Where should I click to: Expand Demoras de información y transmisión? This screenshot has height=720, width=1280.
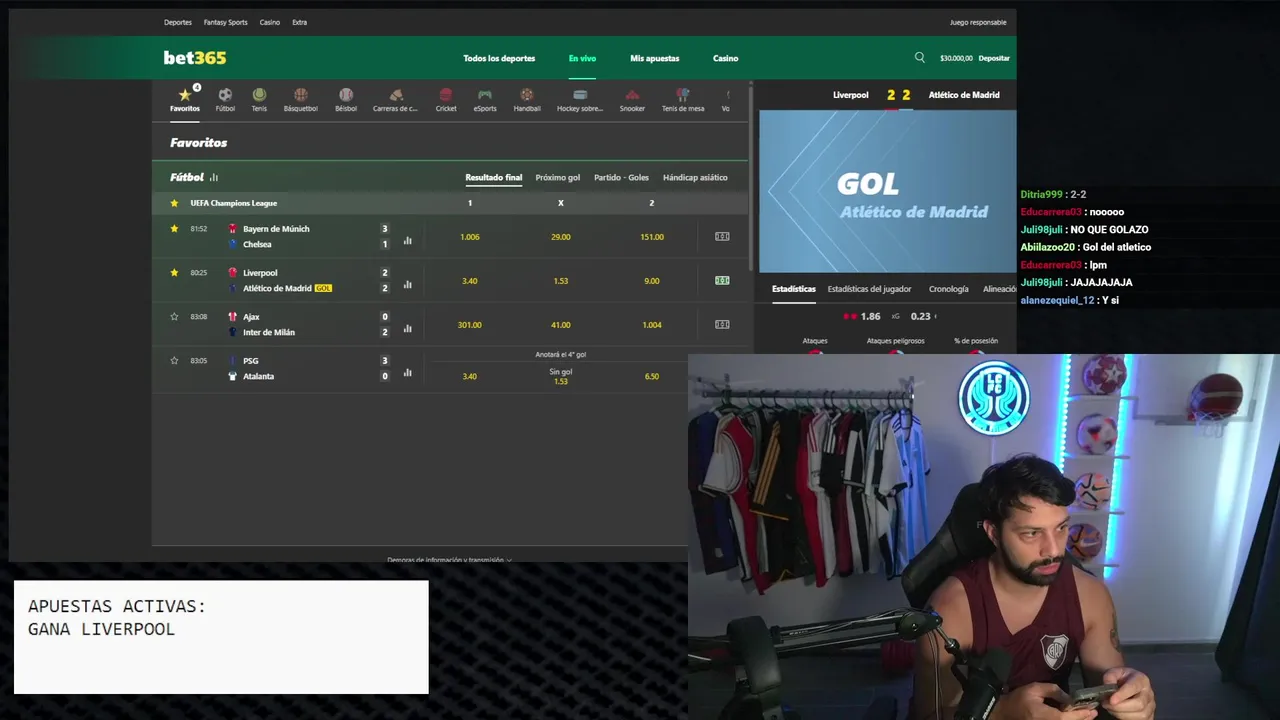[x=449, y=560]
